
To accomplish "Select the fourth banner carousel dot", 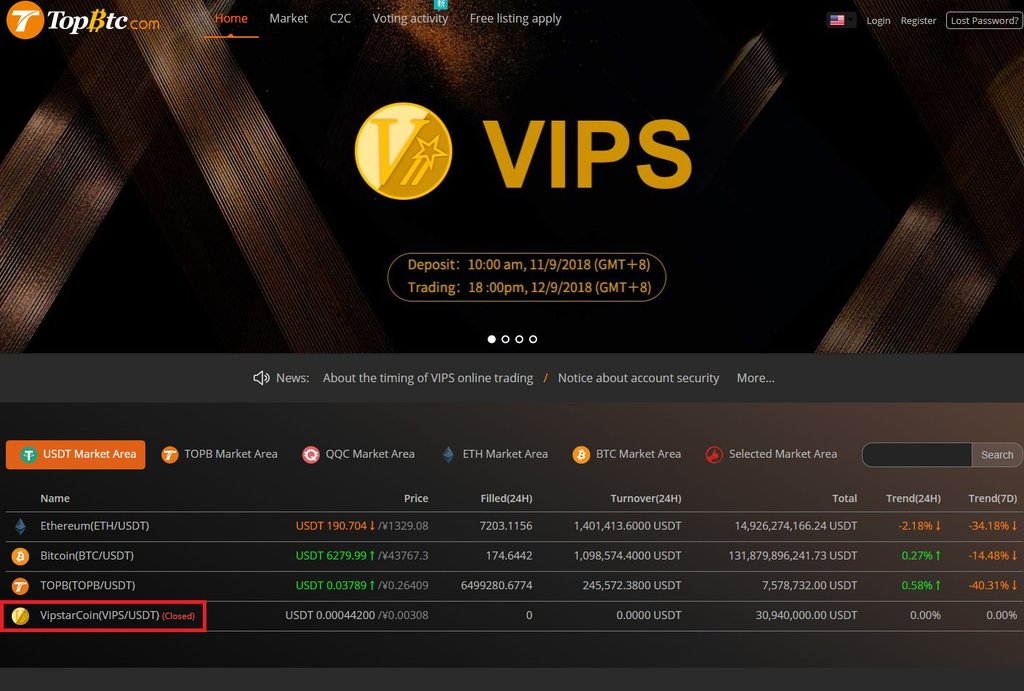I will [533, 339].
